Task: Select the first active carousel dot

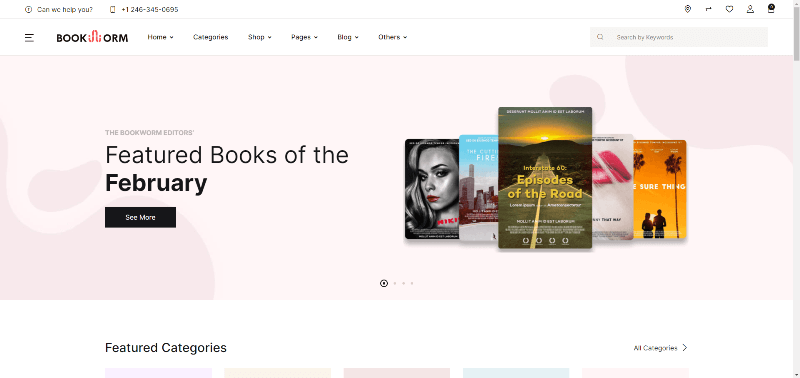Action: [384, 283]
